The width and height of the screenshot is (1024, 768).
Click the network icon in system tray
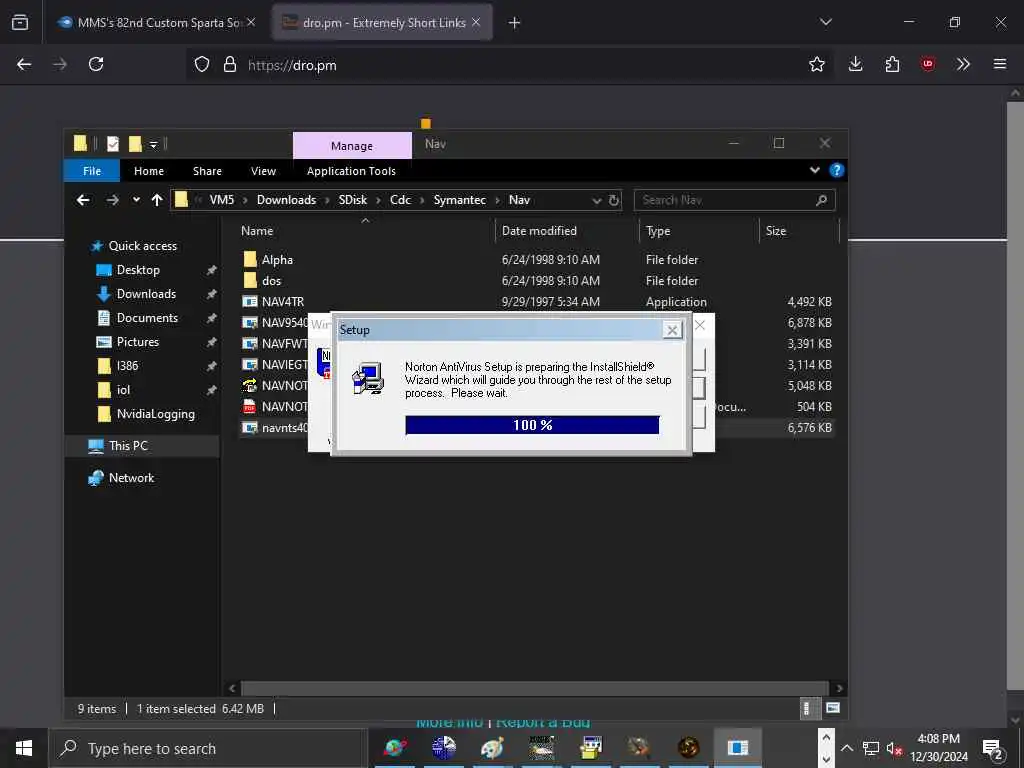pyautogui.click(x=871, y=748)
